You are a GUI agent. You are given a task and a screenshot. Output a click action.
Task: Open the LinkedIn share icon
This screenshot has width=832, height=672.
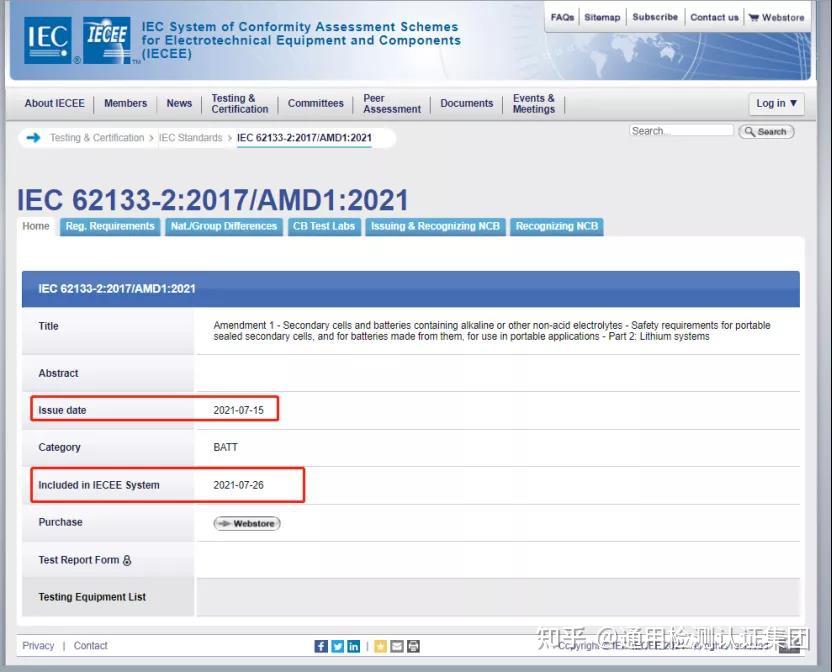point(355,646)
